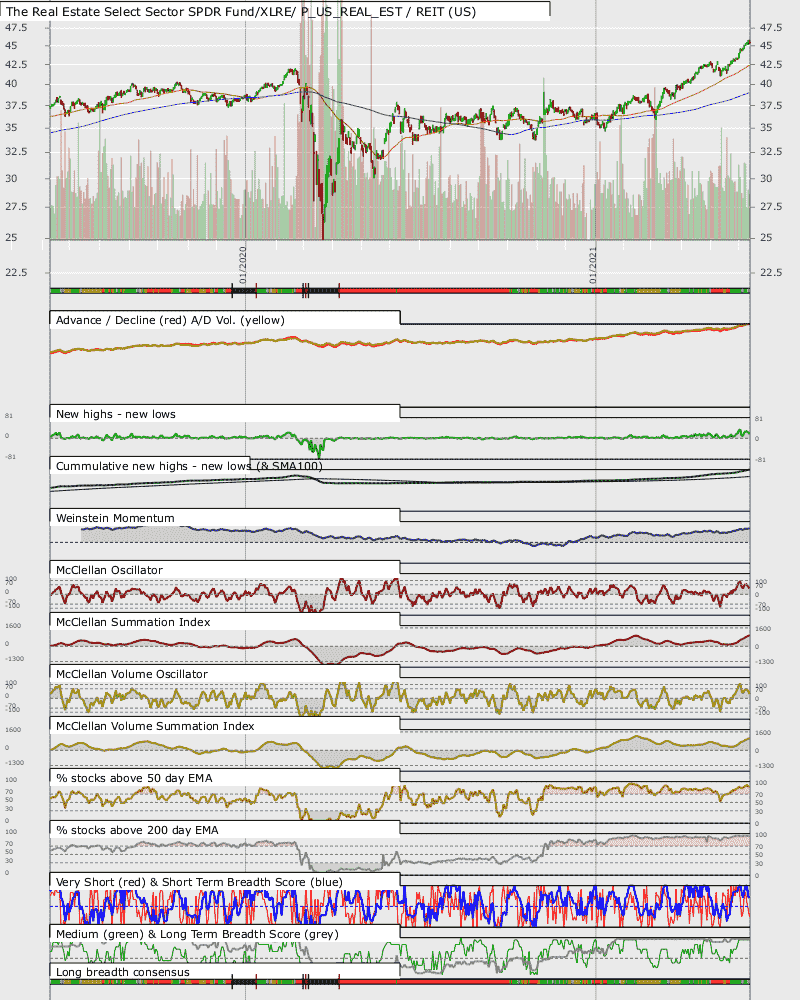Select the "Weinstein Momentum" panel label
This screenshot has height=1000, width=800.
tap(115, 518)
